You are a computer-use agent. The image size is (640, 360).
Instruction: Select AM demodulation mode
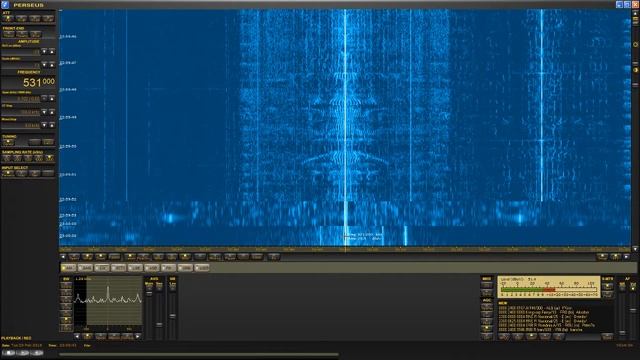(69, 268)
